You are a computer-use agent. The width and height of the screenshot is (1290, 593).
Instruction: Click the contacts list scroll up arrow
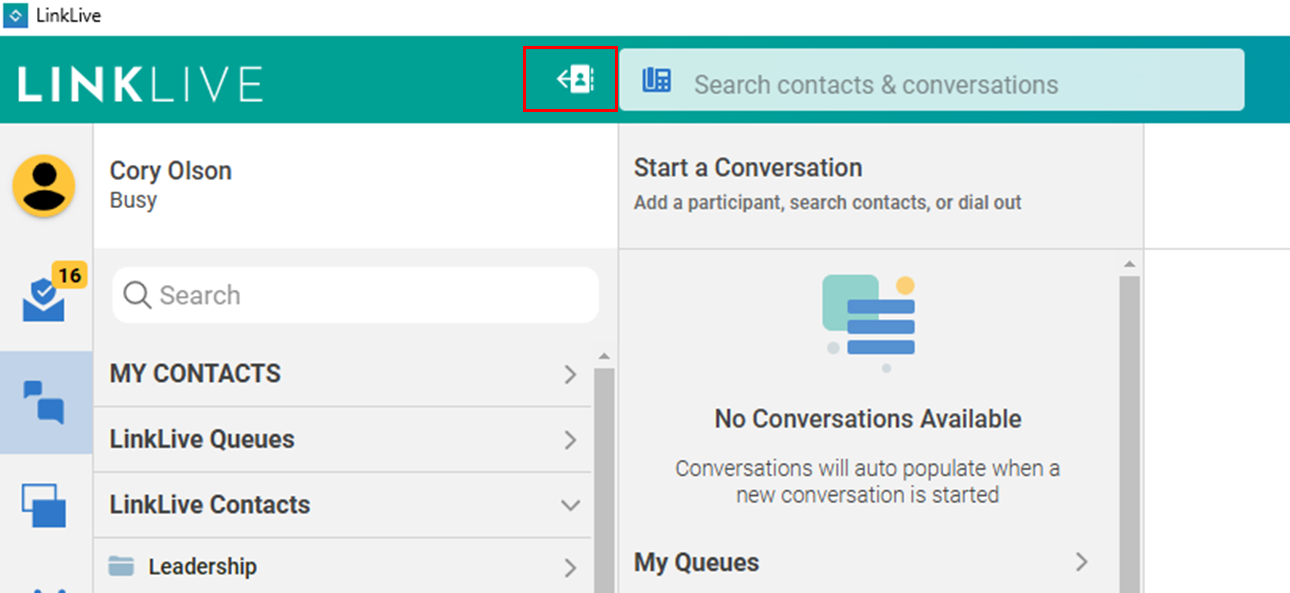(604, 357)
